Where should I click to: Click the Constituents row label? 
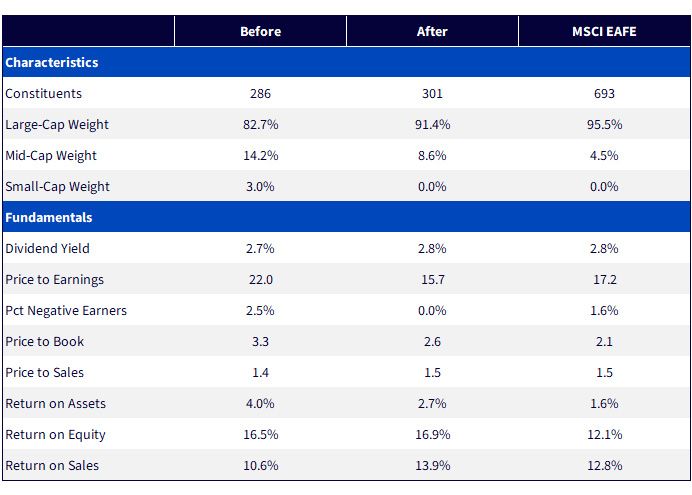click(43, 94)
